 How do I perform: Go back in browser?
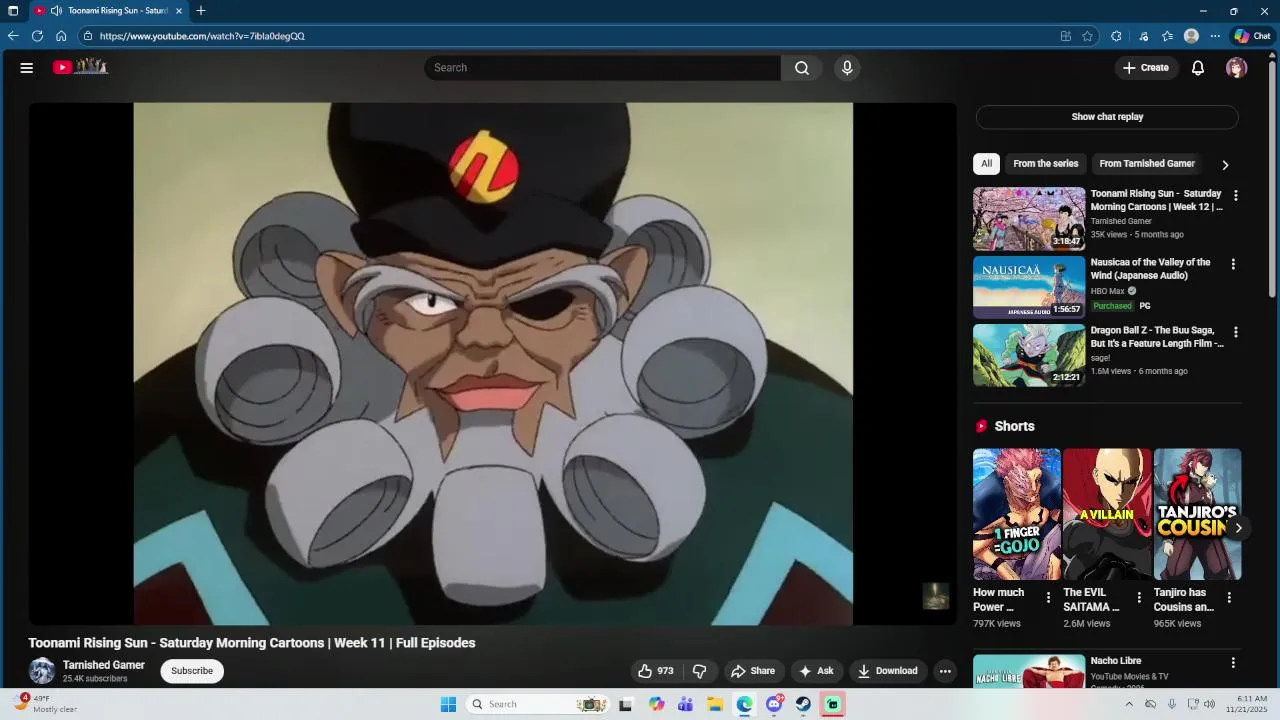13,36
